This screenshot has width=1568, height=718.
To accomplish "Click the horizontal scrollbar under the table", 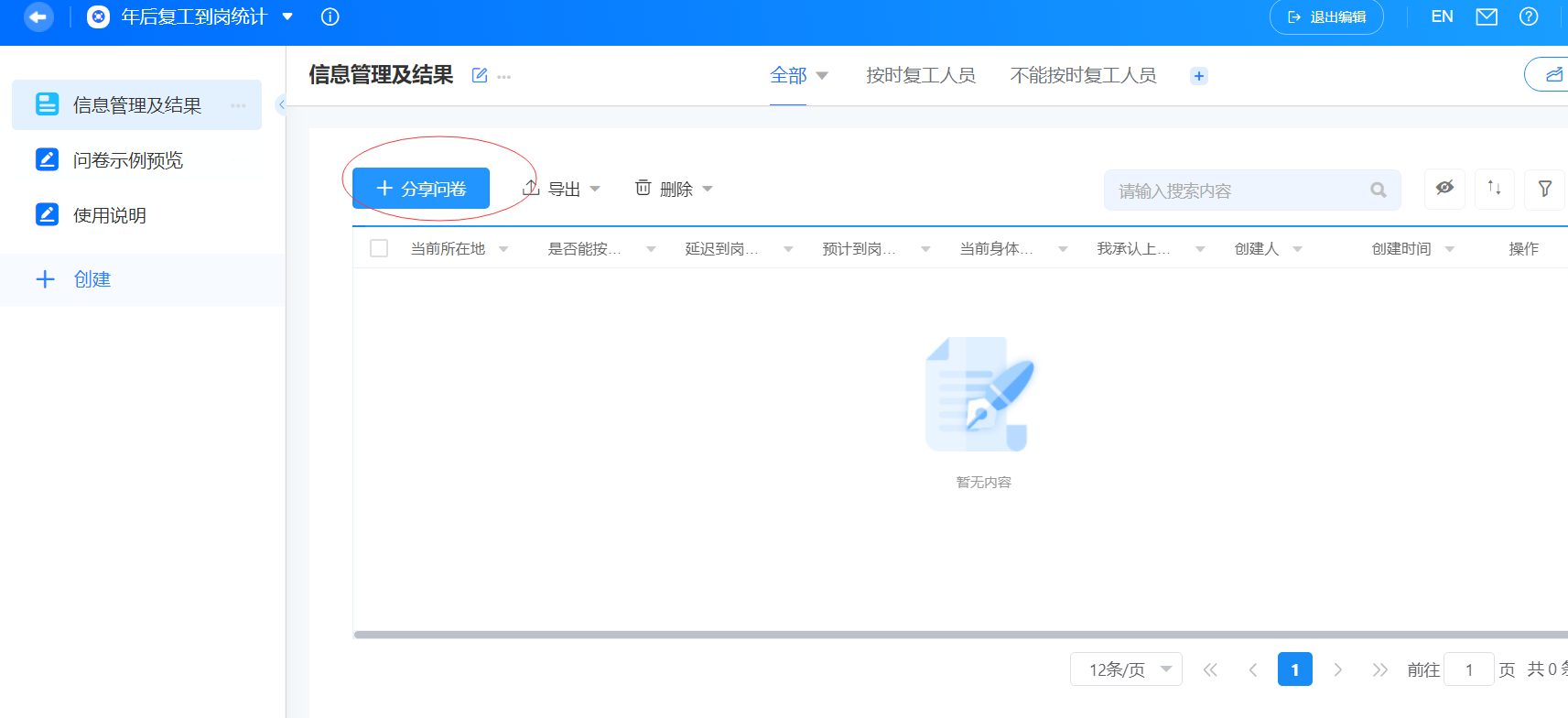I will coord(961,635).
